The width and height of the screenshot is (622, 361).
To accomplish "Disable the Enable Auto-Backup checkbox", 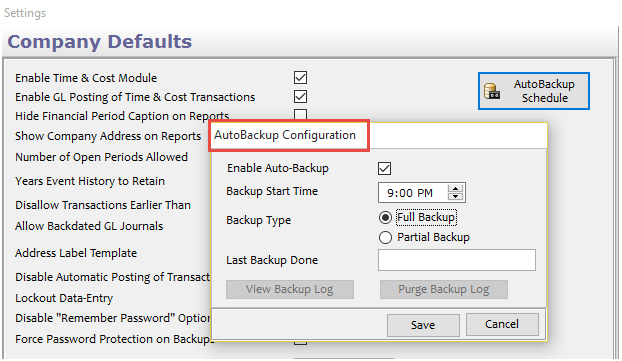I will pos(384,168).
